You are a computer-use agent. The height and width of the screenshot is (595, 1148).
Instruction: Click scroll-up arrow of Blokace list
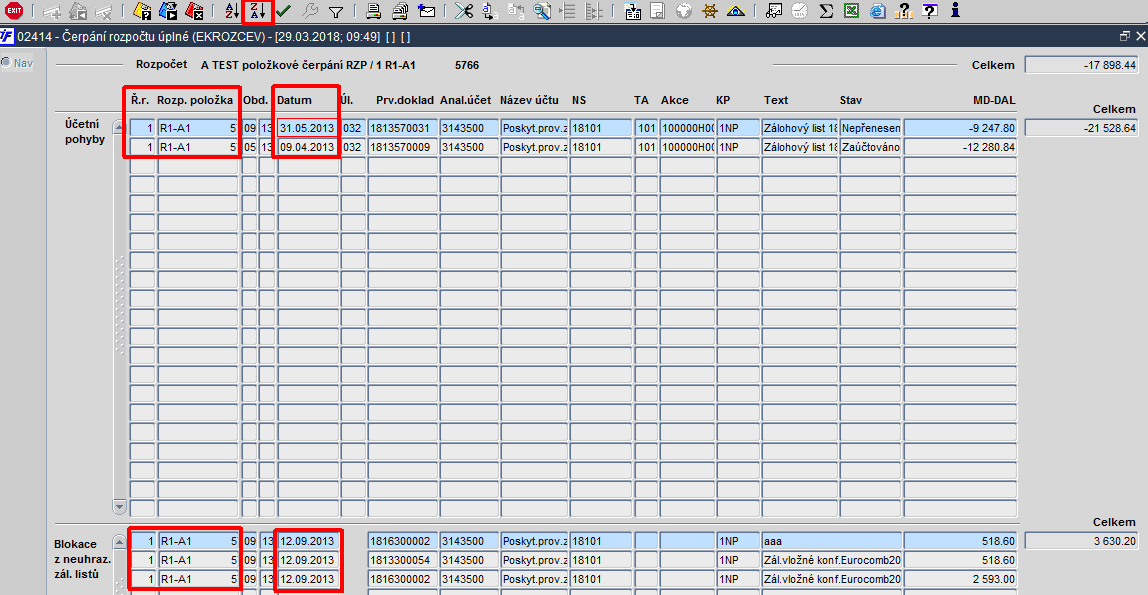[119, 542]
